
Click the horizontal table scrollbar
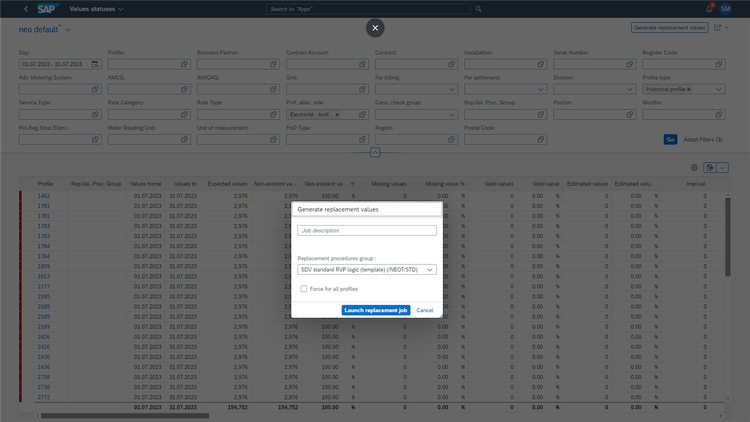pyautogui.click(x=125, y=416)
